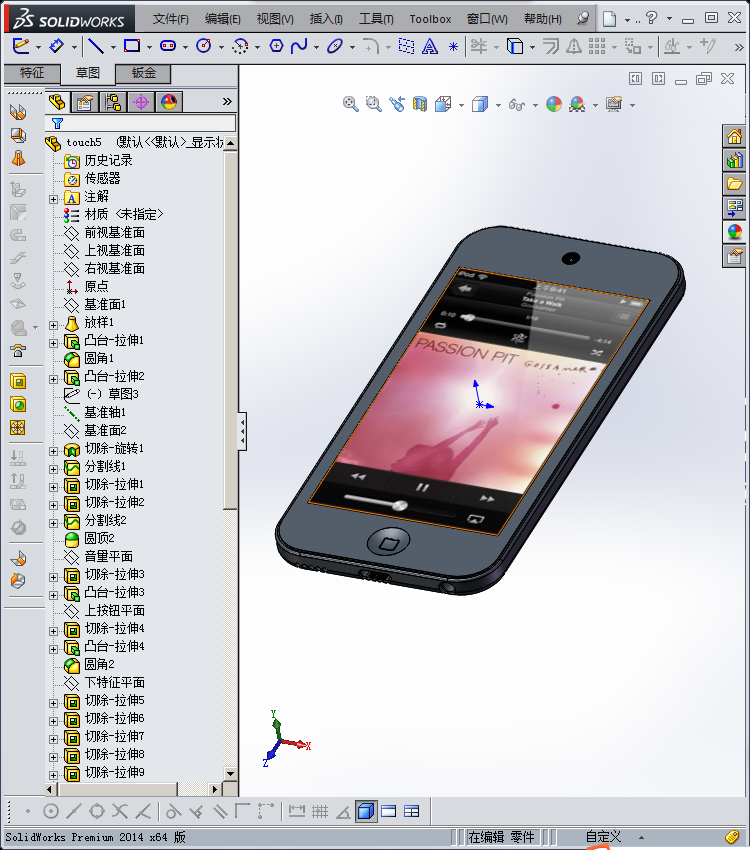Open the 插入(I) menu
Viewport: 750px width, 850px height.
click(x=326, y=19)
